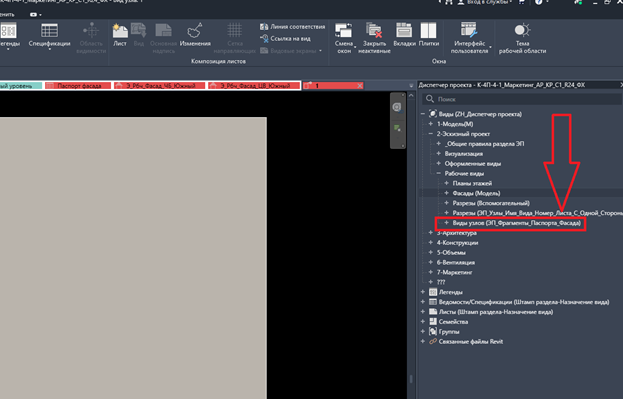Expand Виды узлов (ЭП_Фрагменты_Паспорта_Фасада)
Viewport: 623px width, 399px height.
coord(447,223)
